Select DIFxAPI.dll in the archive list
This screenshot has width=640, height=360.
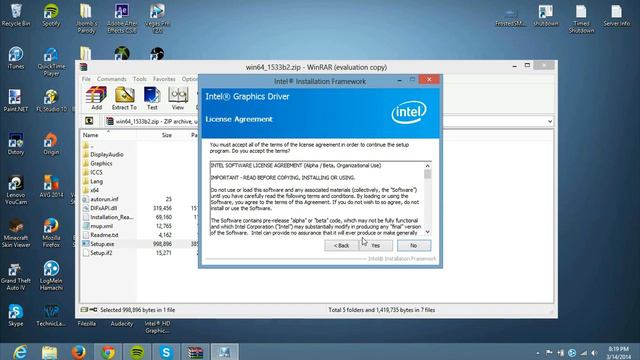pyautogui.click(x=103, y=208)
